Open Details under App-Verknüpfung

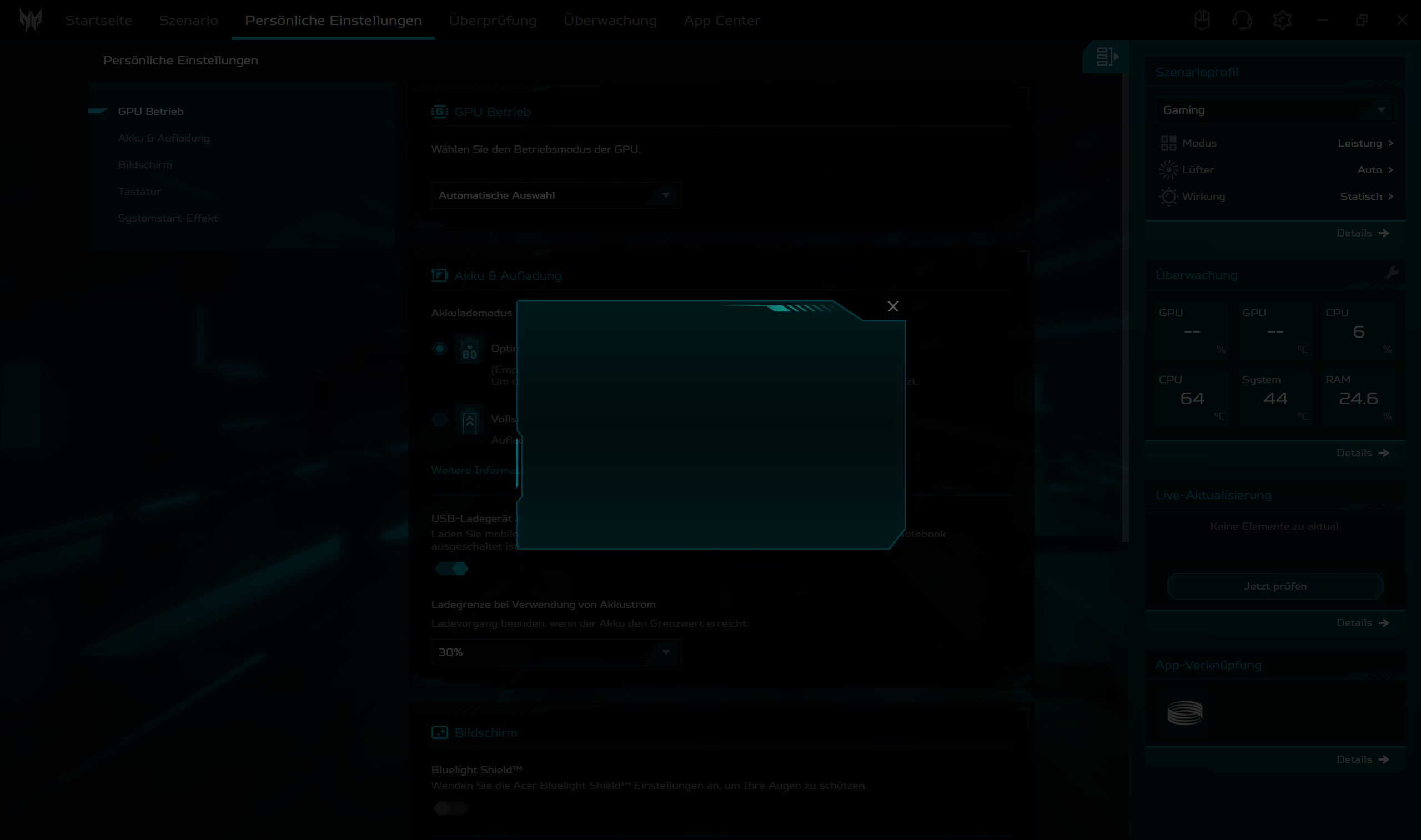[x=1363, y=759]
